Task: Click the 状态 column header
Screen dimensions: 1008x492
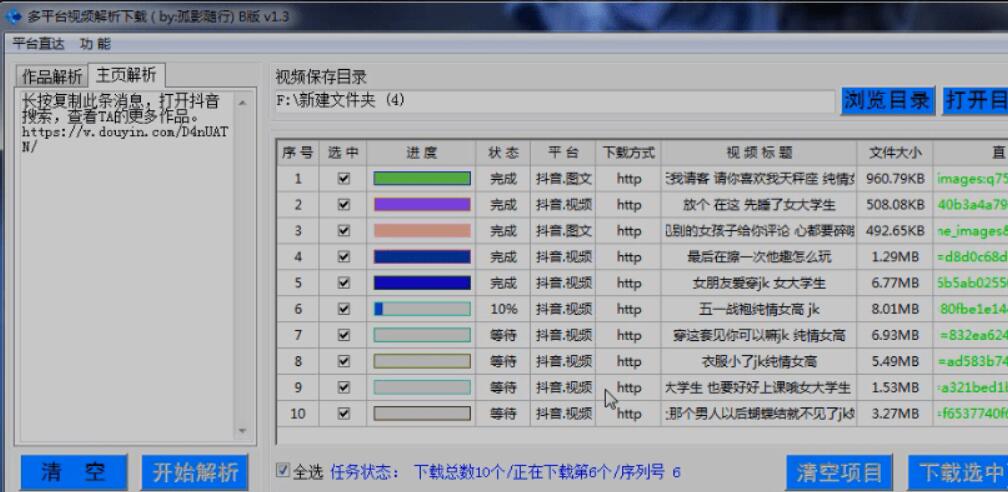Action: 503,153
